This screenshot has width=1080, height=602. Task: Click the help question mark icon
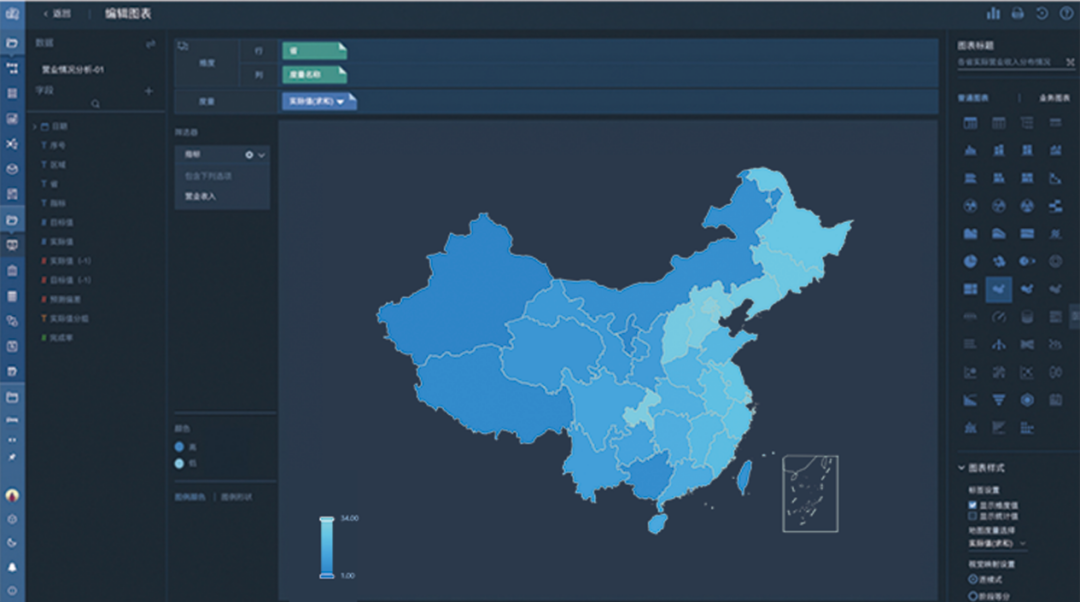pyautogui.click(x=1066, y=13)
